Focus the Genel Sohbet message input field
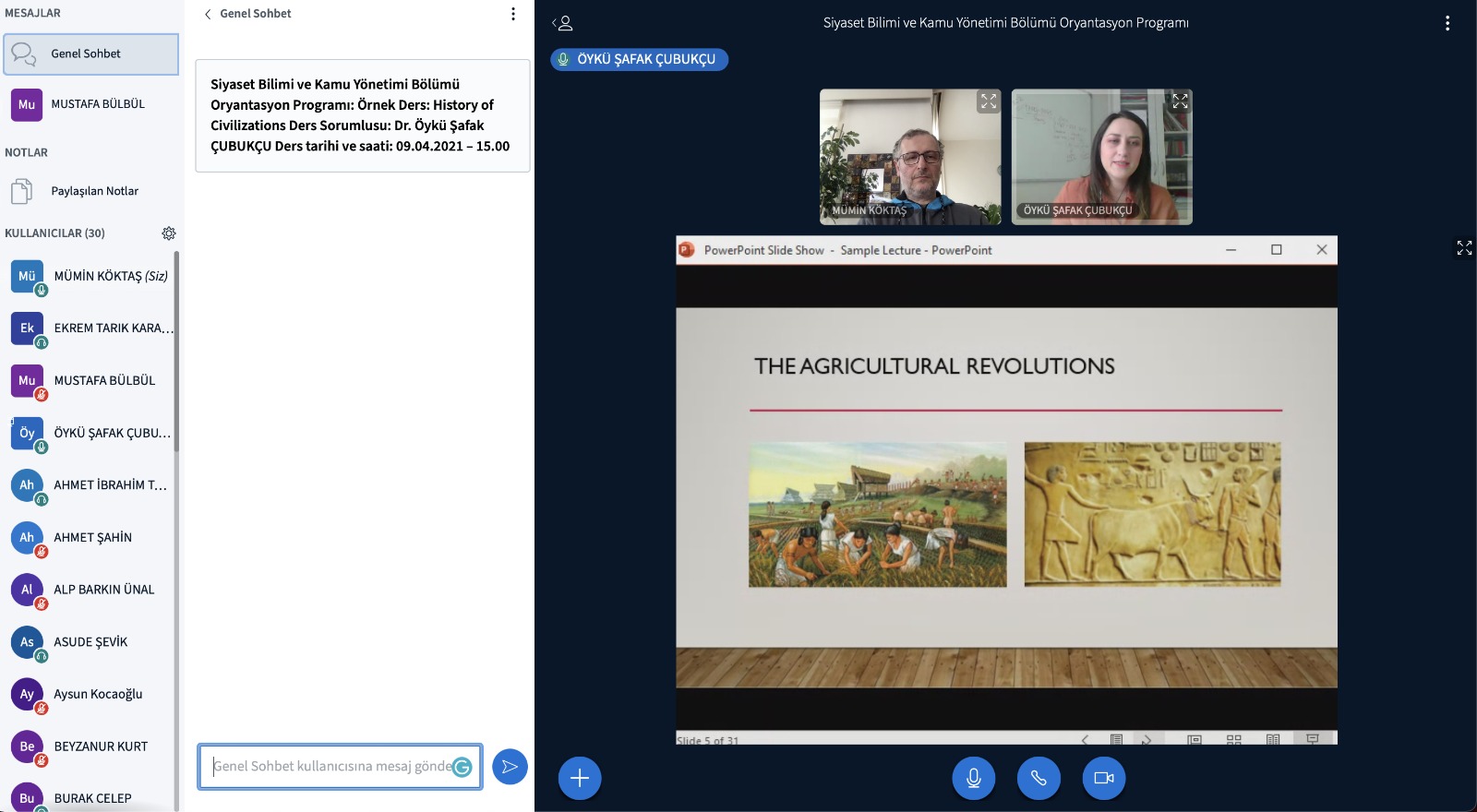The width and height of the screenshot is (1477, 812). [x=330, y=767]
